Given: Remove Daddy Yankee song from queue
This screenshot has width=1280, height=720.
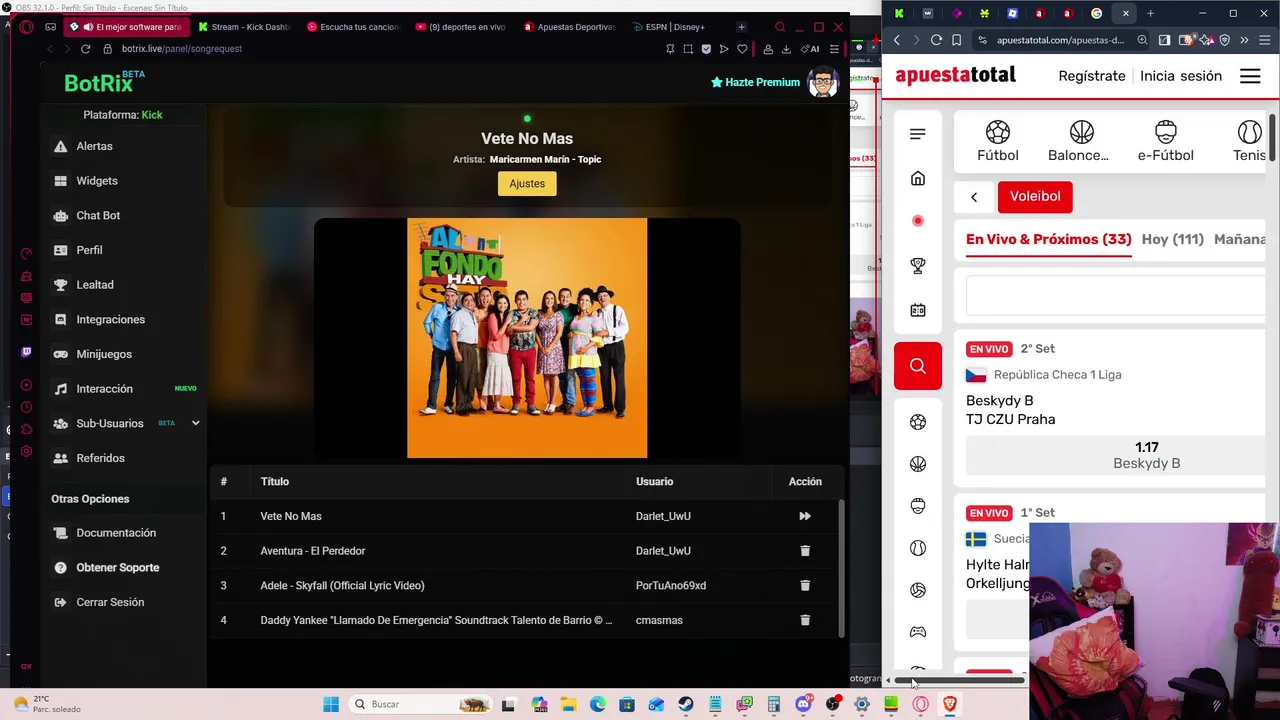Looking at the screenshot, I should 804,620.
